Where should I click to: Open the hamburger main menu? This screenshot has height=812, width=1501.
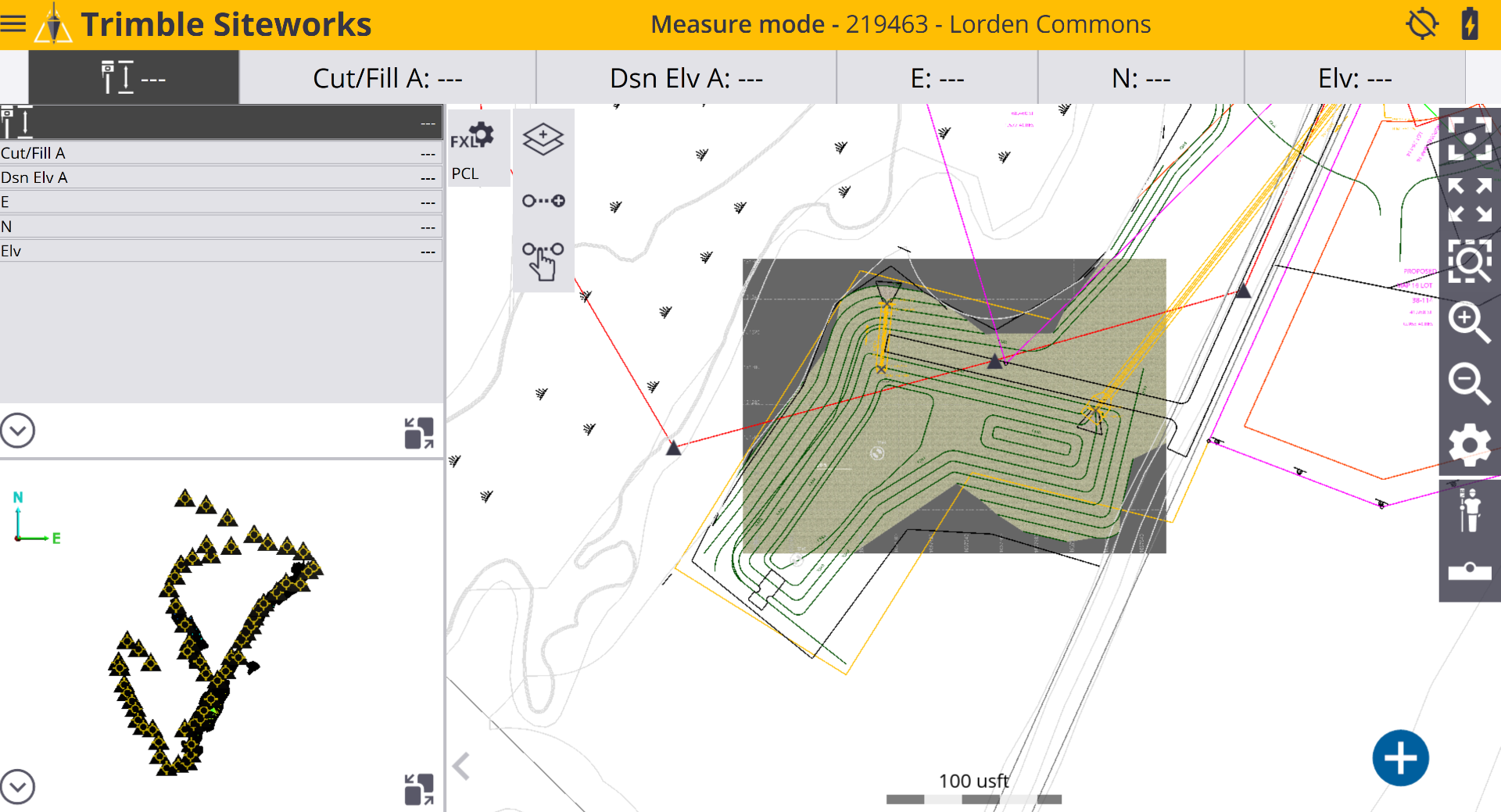(x=13, y=23)
